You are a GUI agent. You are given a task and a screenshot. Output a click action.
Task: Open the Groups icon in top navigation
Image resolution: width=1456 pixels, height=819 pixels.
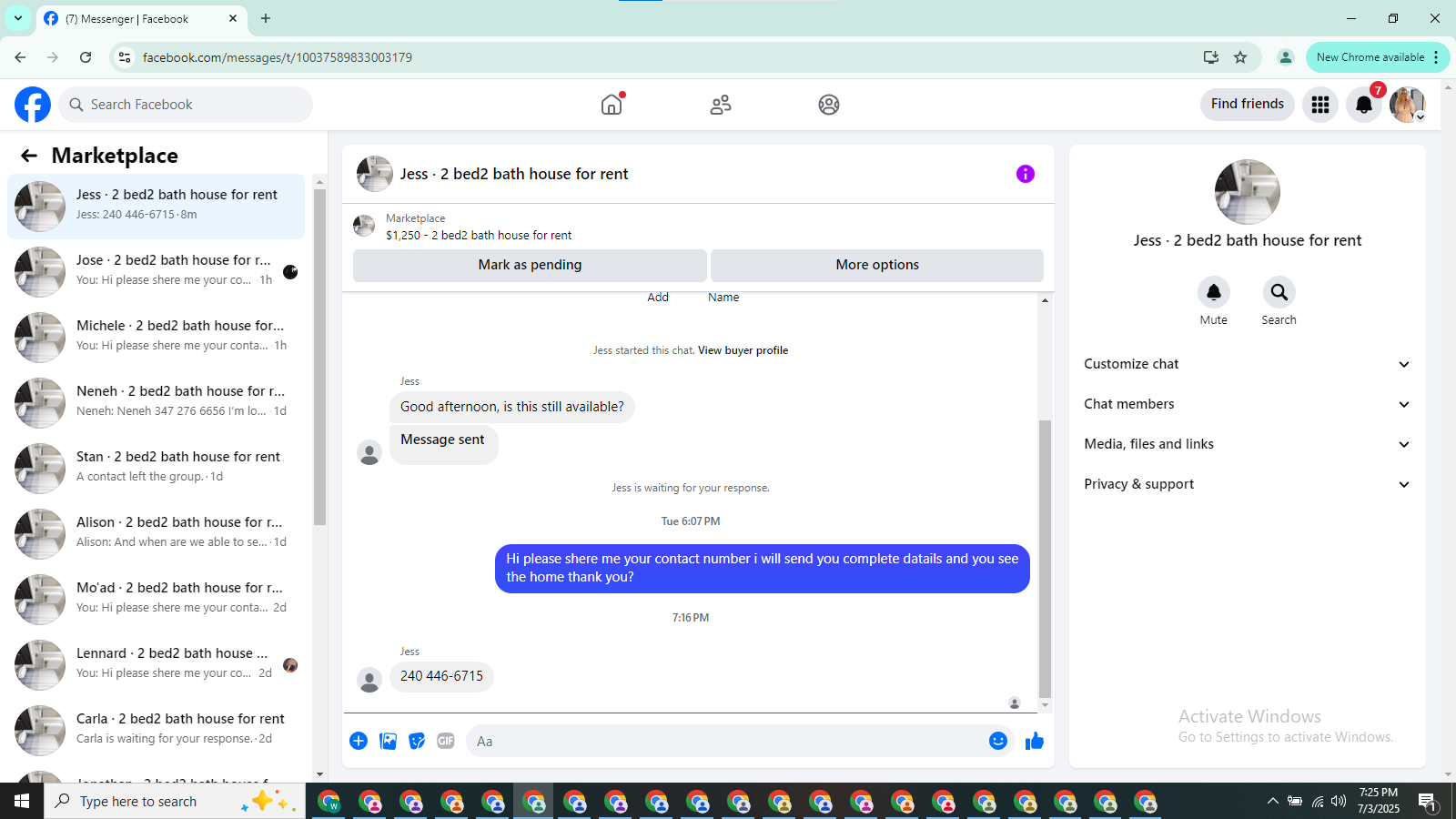829,105
